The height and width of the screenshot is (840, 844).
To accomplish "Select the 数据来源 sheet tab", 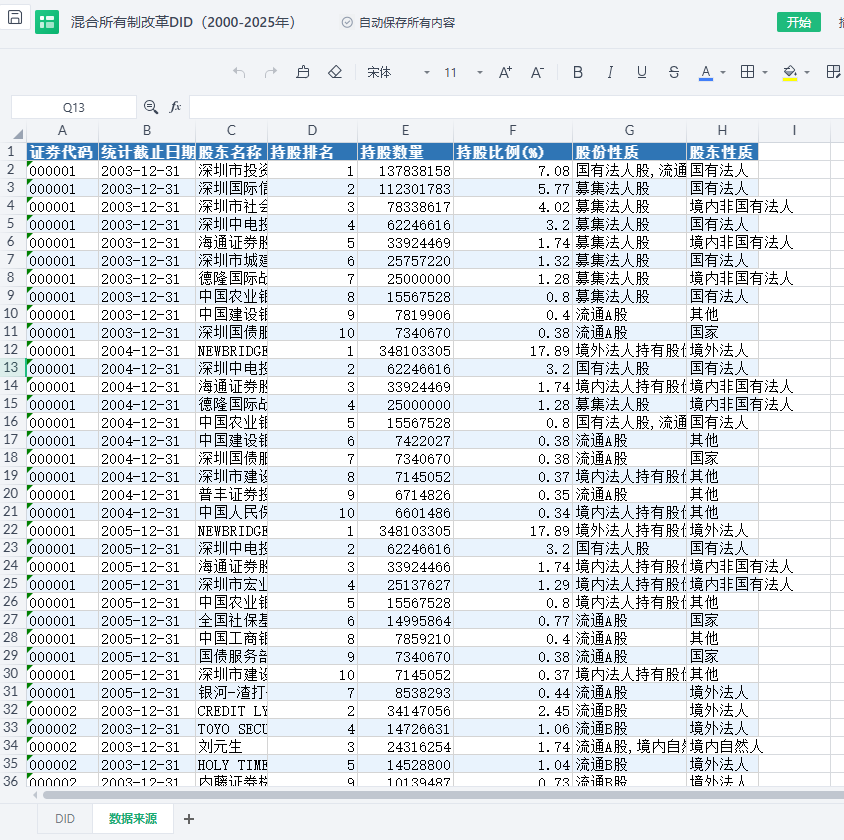I will pyautogui.click(x=133, y=818).
